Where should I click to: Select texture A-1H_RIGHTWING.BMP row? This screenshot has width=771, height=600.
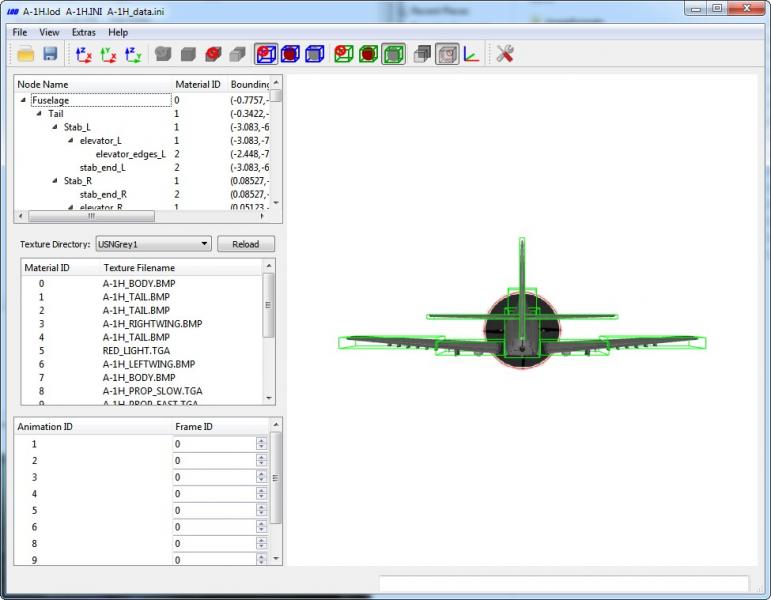click(x=143, y=324)
